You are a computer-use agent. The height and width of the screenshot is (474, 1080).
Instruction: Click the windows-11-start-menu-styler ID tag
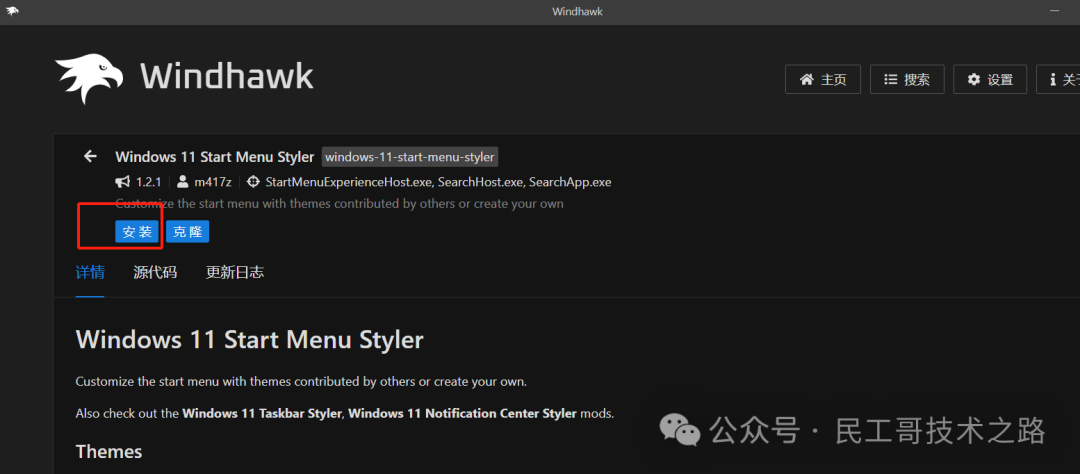(410, 157)
